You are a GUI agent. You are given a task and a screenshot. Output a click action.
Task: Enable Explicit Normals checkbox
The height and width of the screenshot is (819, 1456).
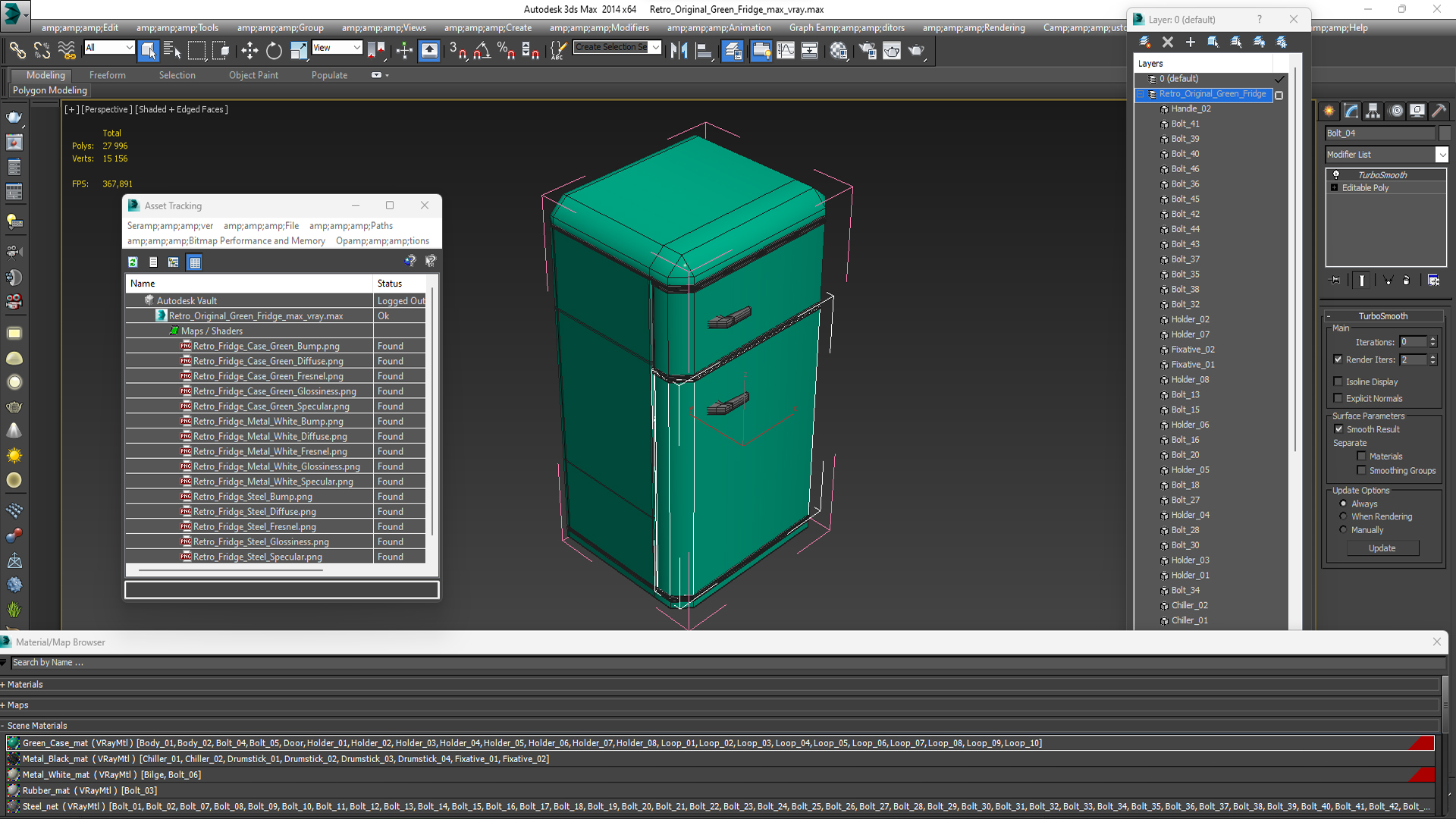point(1338,398)
